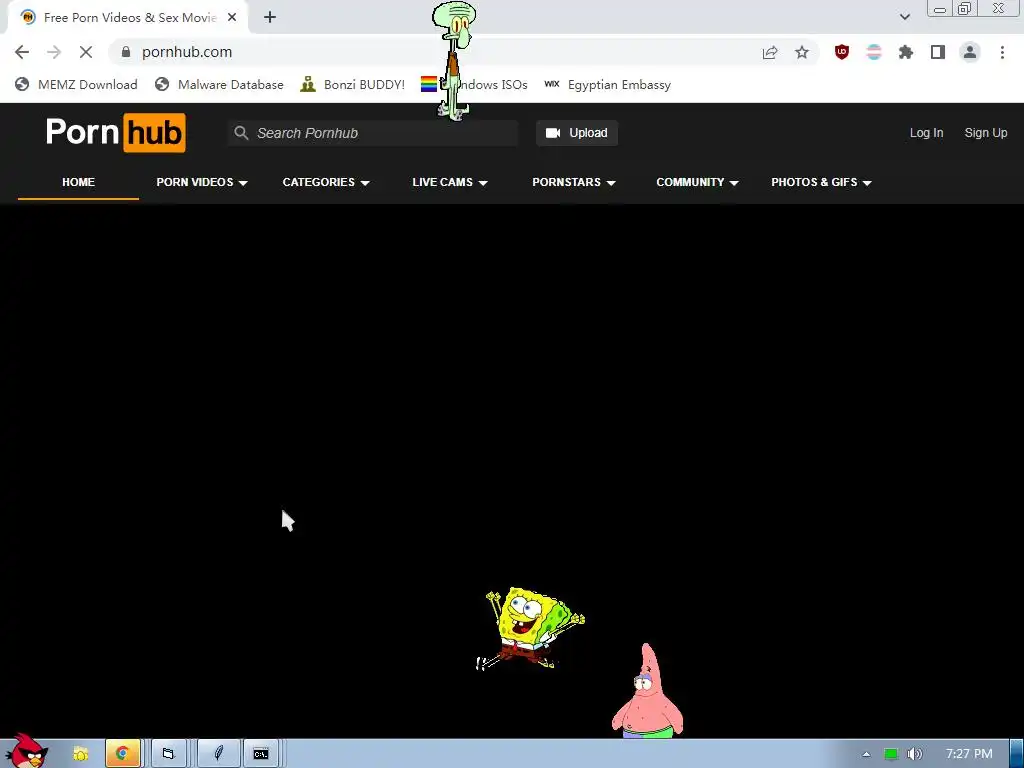
Task: Click the Sign Up link
Action: [985, 133]
